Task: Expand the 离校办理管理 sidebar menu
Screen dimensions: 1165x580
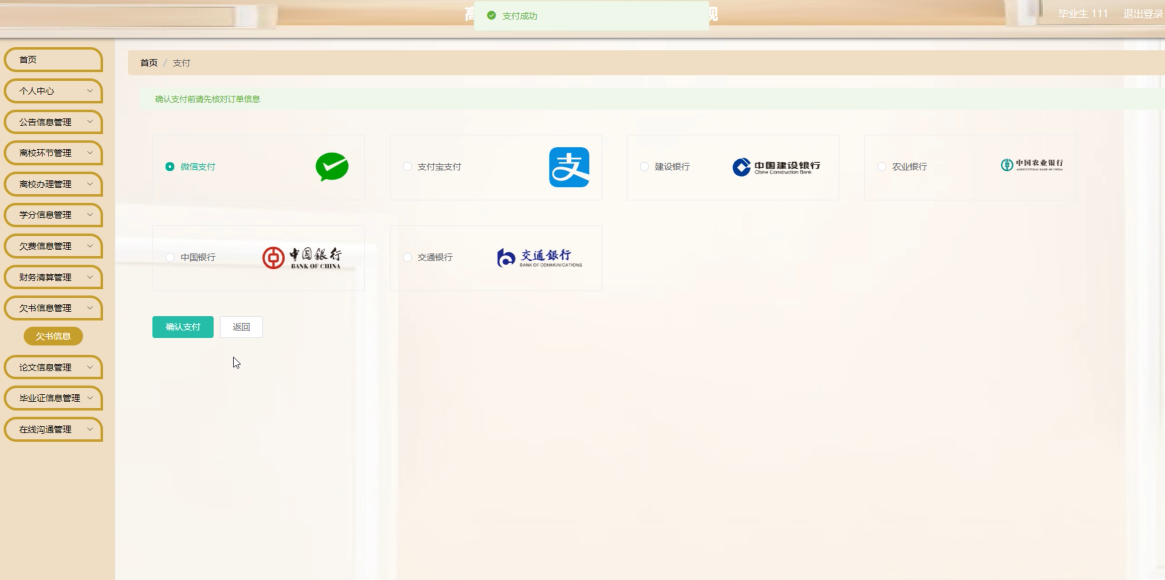Action: pos(53,184)
